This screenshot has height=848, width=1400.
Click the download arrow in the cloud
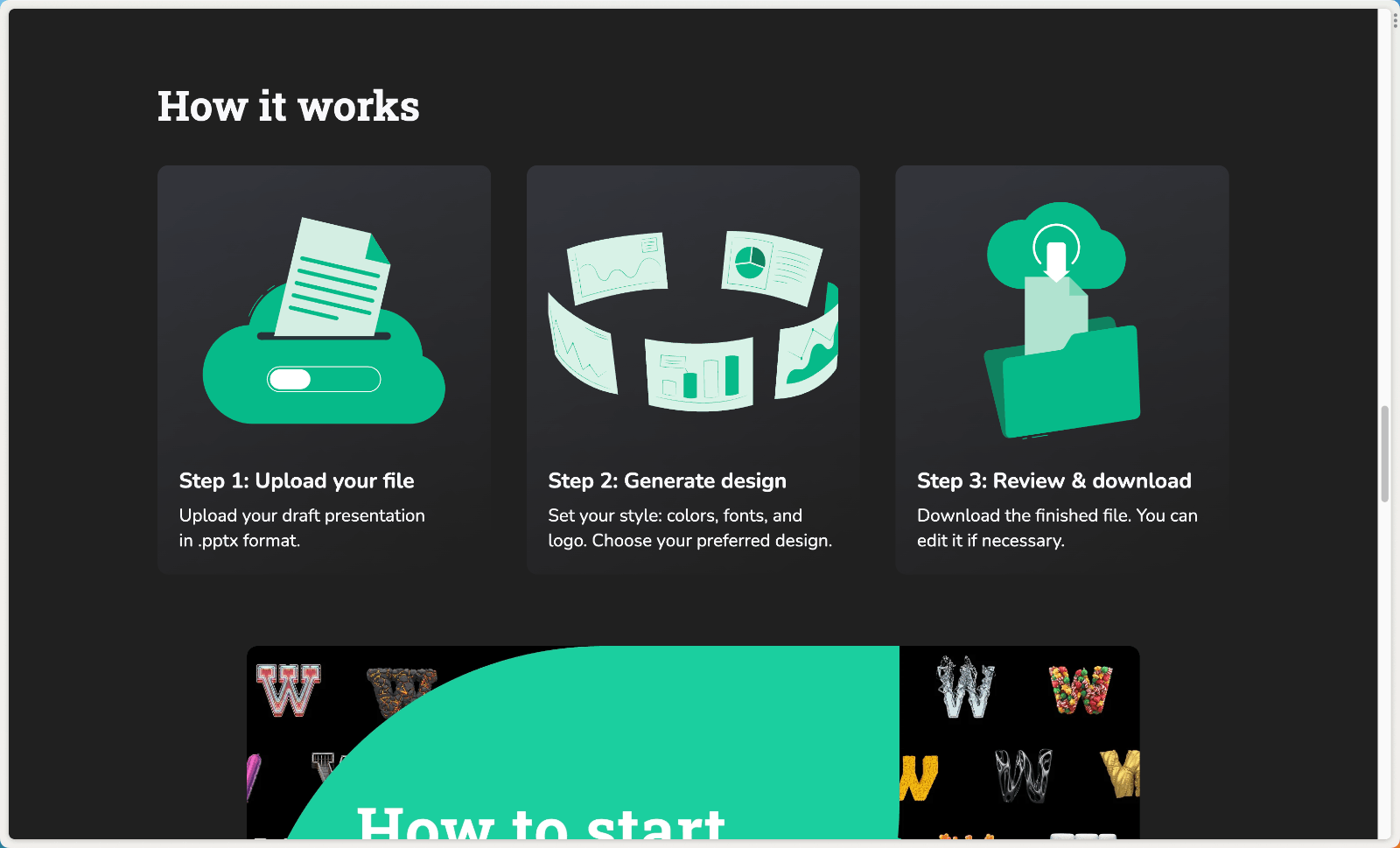(x=1057, y=260)
